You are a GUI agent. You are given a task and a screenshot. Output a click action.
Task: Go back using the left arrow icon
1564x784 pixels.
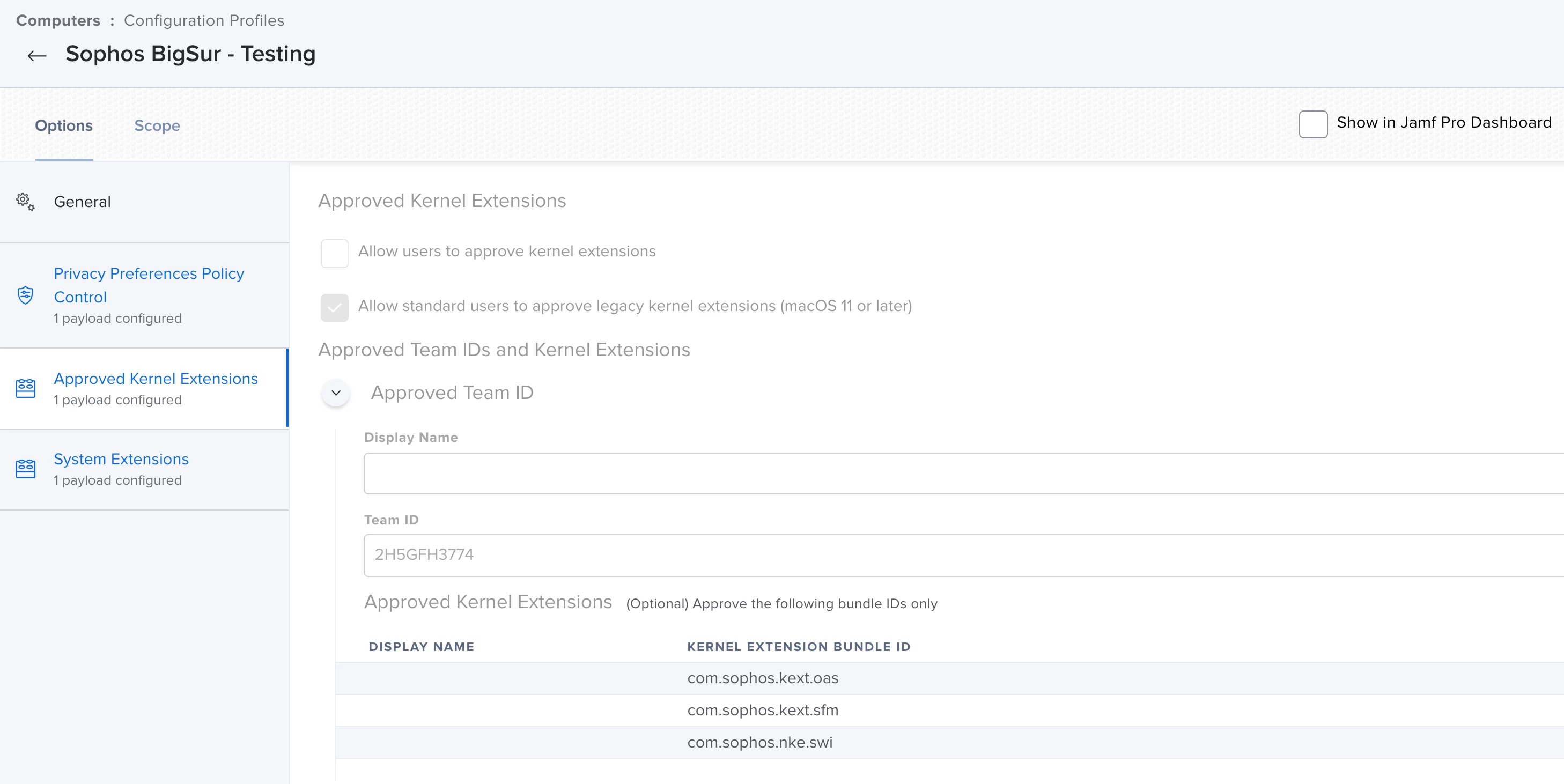37,56
